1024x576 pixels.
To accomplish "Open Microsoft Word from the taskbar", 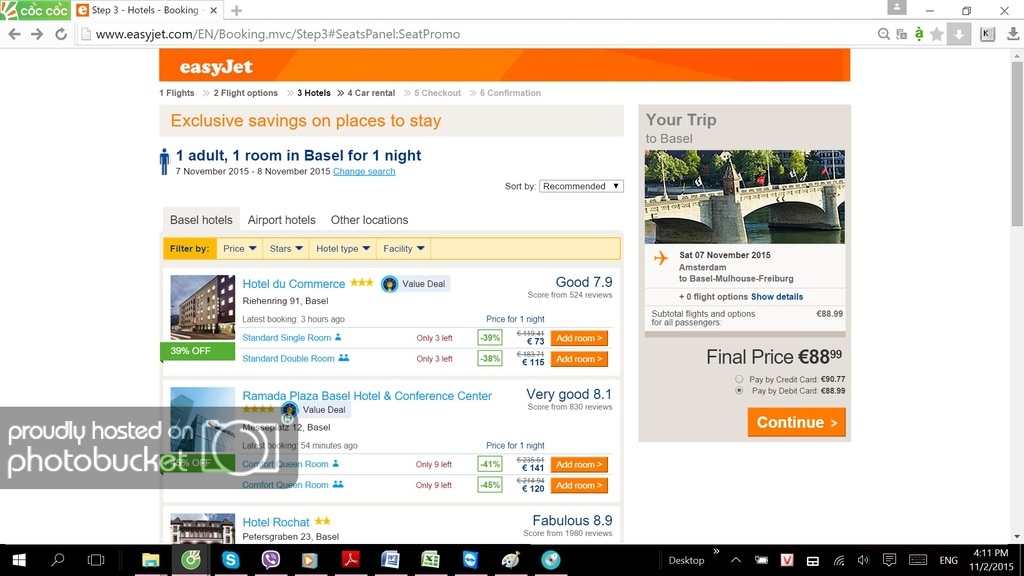I will tap(391, 560).
